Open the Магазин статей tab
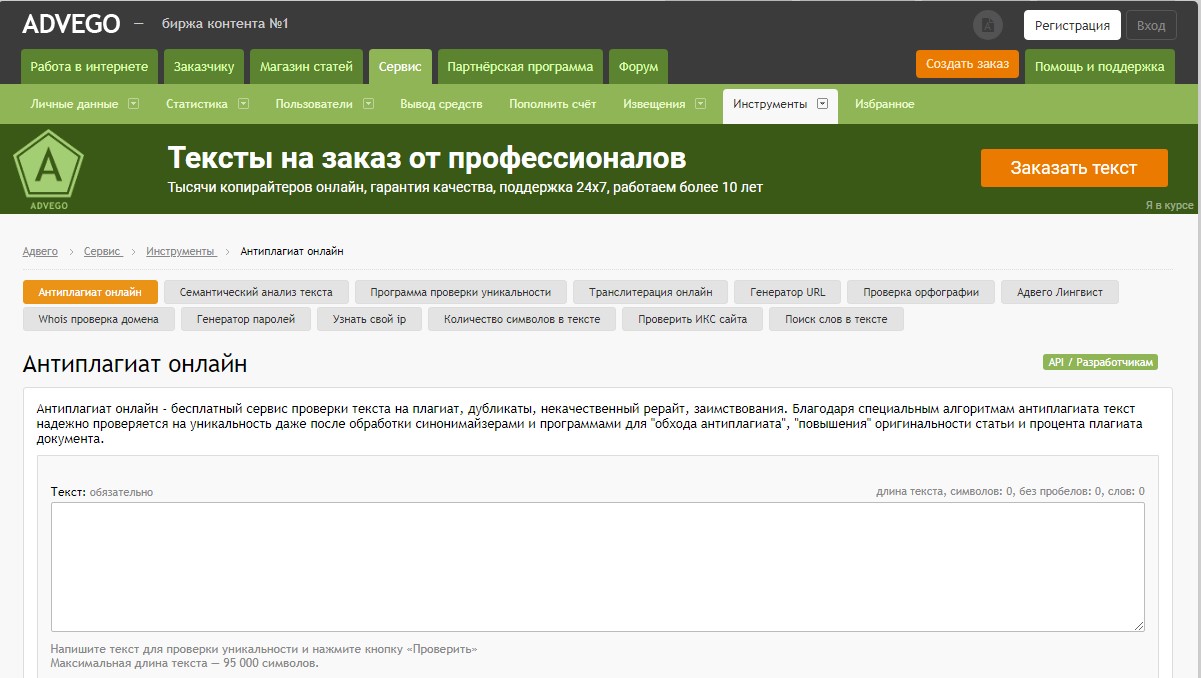The width and height of the screenshot is (1201, 678). tap(306, 67)
